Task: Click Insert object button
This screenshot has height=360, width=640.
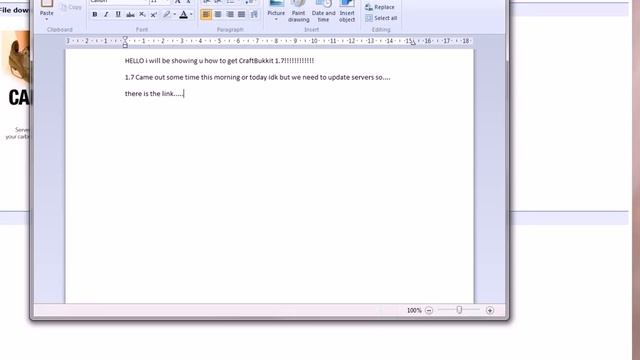Action: coord(347,11)
